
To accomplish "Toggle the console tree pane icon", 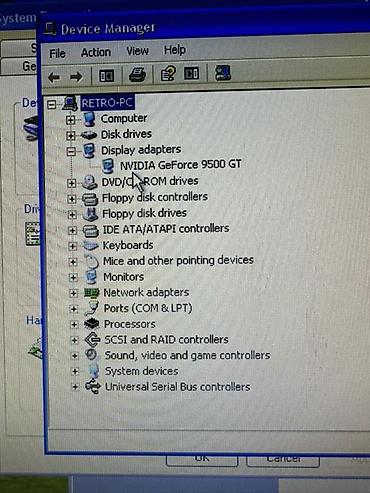I will click(107, 76).
